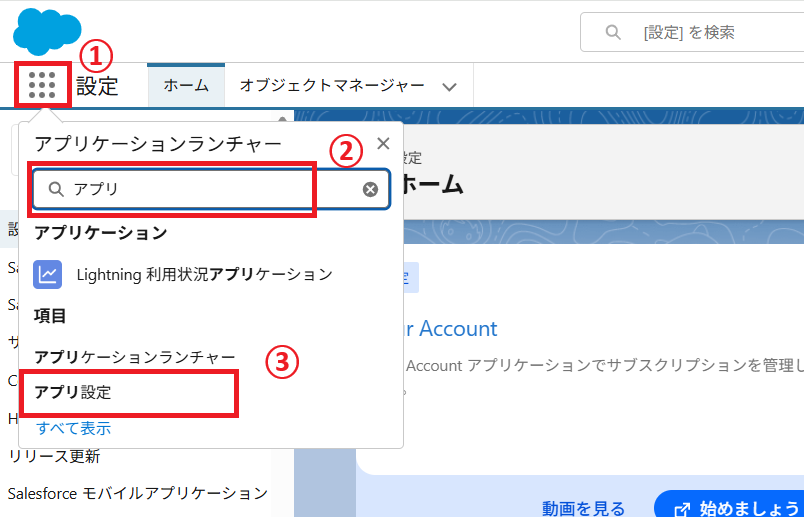Open リリース更新 in the sidebar
Image resolution: width=804 pixels, height=517 pixels.
coord(53,457)
